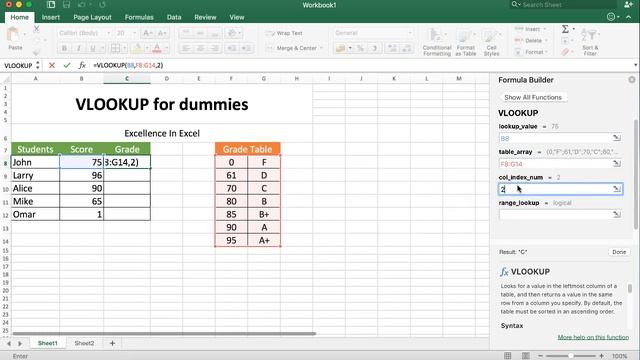
Task: Select grade table cell B+
Action: [264, 214]
